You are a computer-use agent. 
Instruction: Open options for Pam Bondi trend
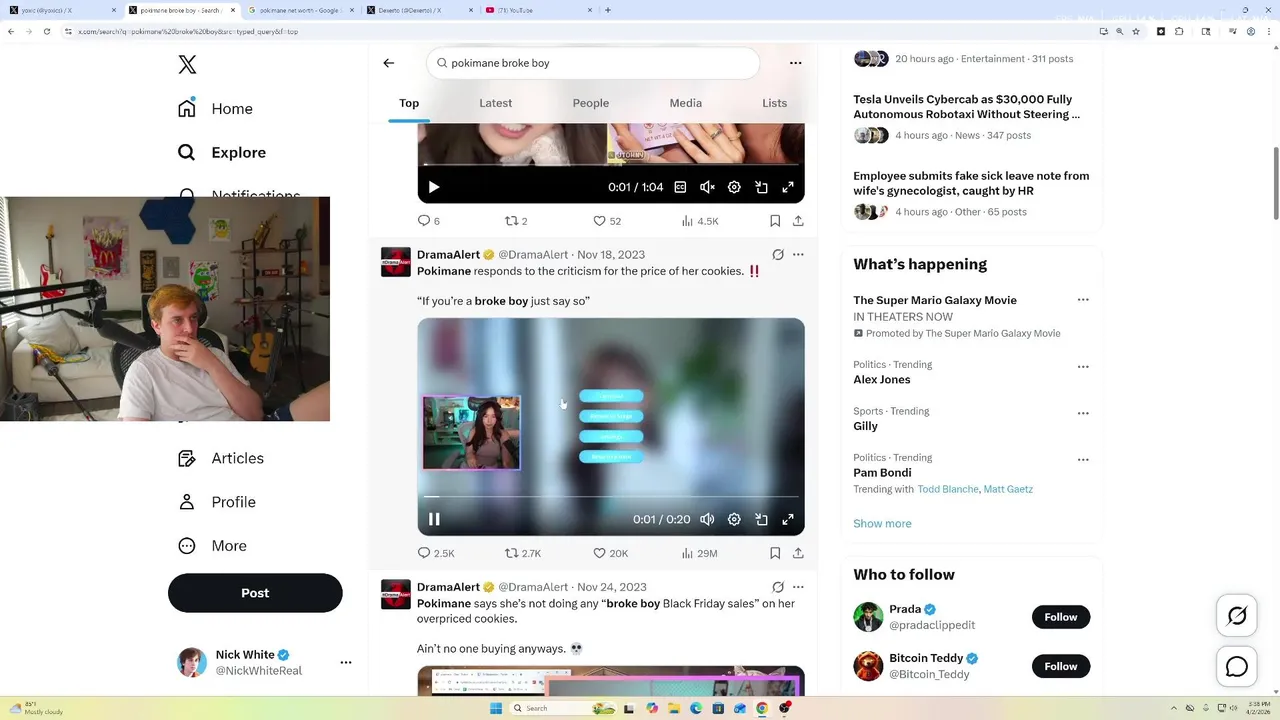coord(1083,460)
